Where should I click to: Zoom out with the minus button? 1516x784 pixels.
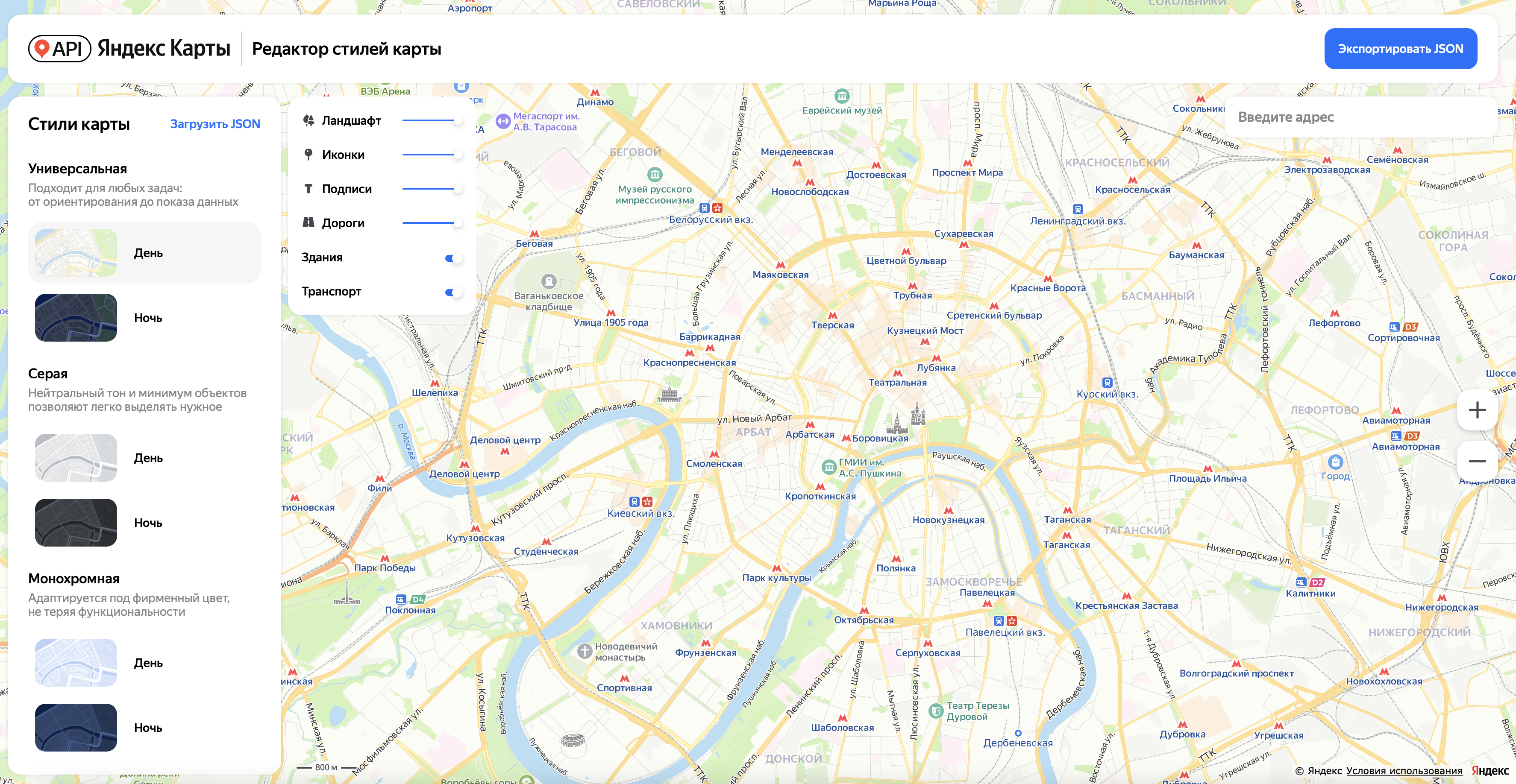tap(1477, 460)
